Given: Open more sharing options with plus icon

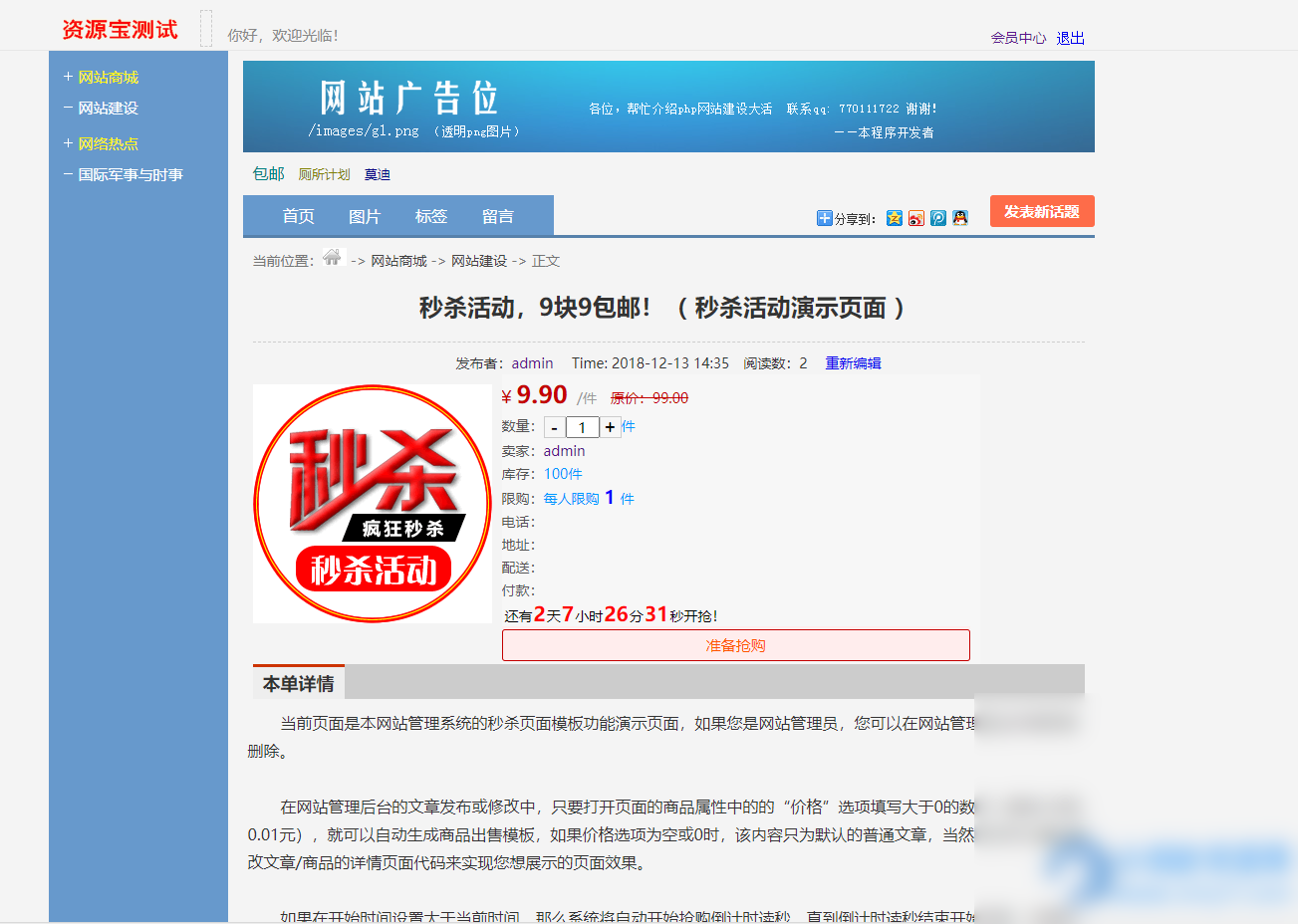Looking at the screenshot, I should [x=824, y=217].
